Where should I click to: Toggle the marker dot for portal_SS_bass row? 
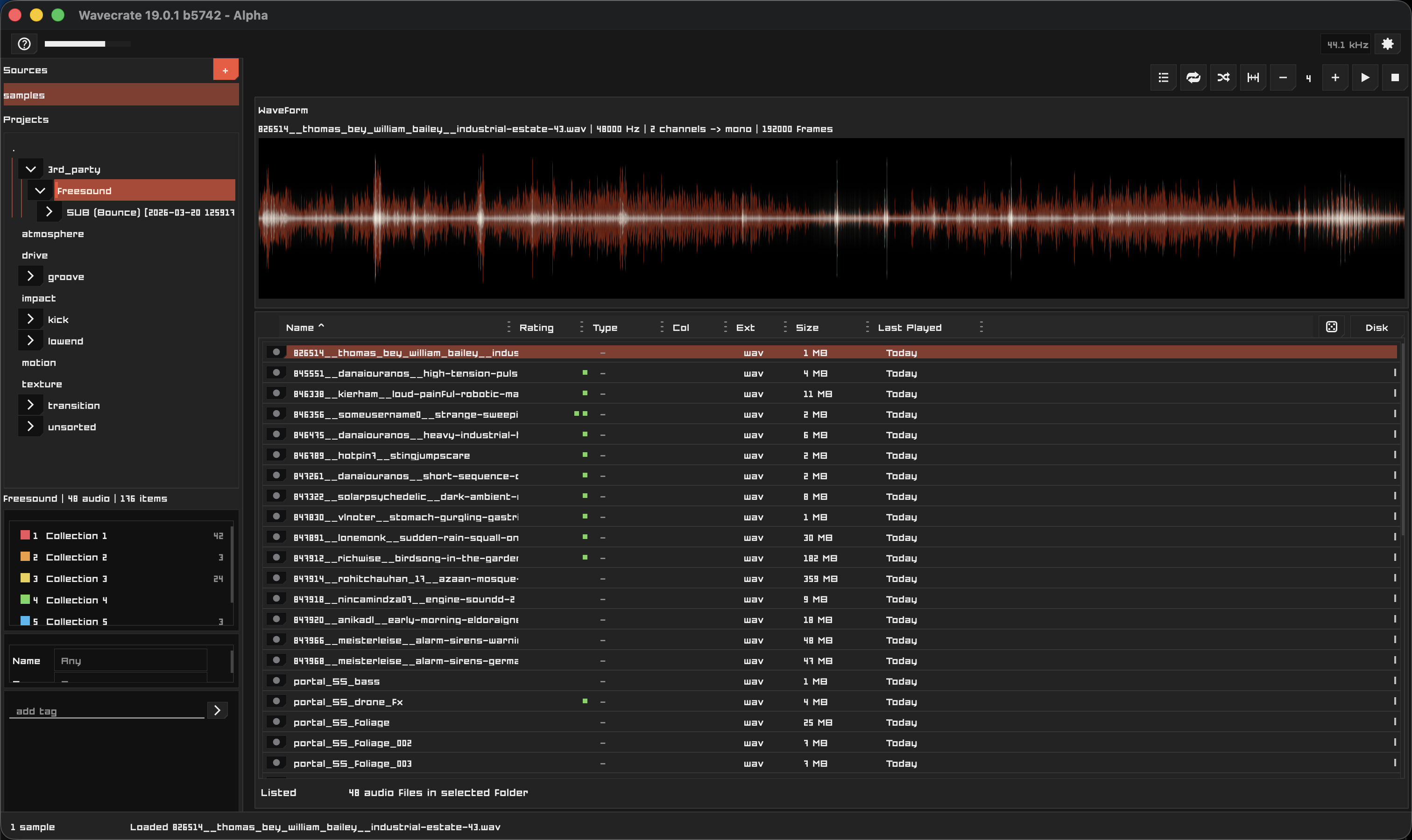tap(276, 680)
